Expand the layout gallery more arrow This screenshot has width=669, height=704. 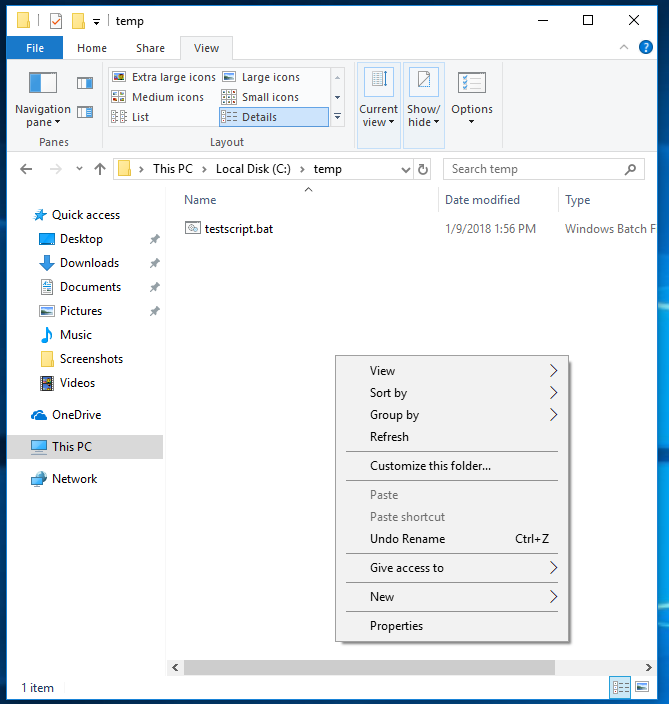pyautogui.click(x=338, y=117)
